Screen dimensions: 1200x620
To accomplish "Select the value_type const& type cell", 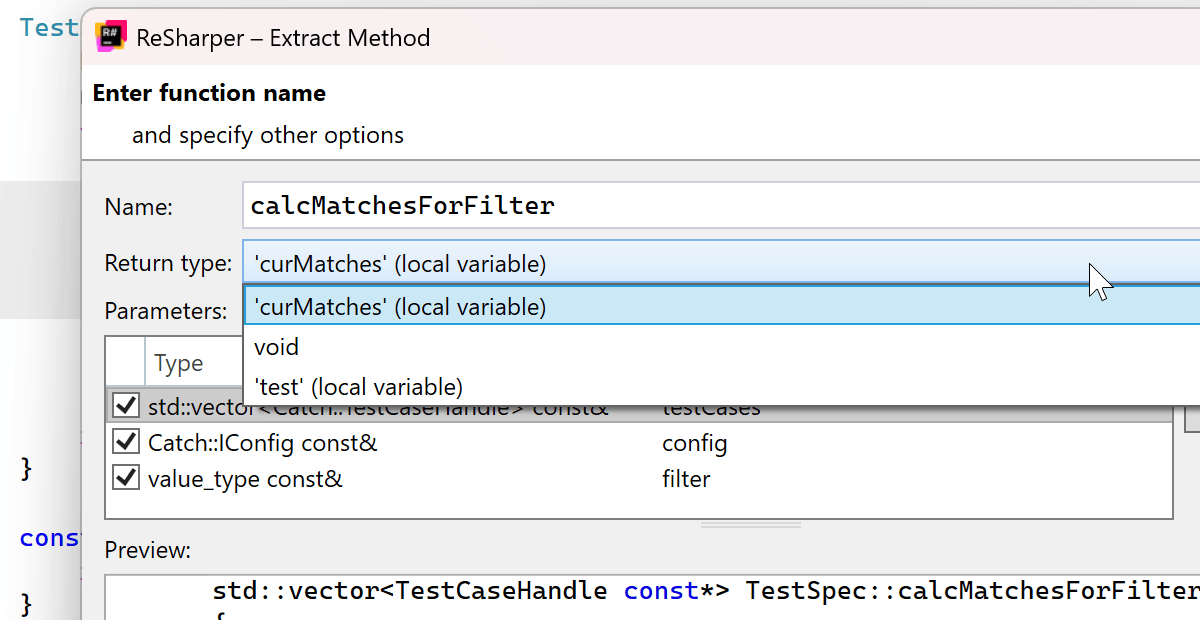I will point(245,479).
